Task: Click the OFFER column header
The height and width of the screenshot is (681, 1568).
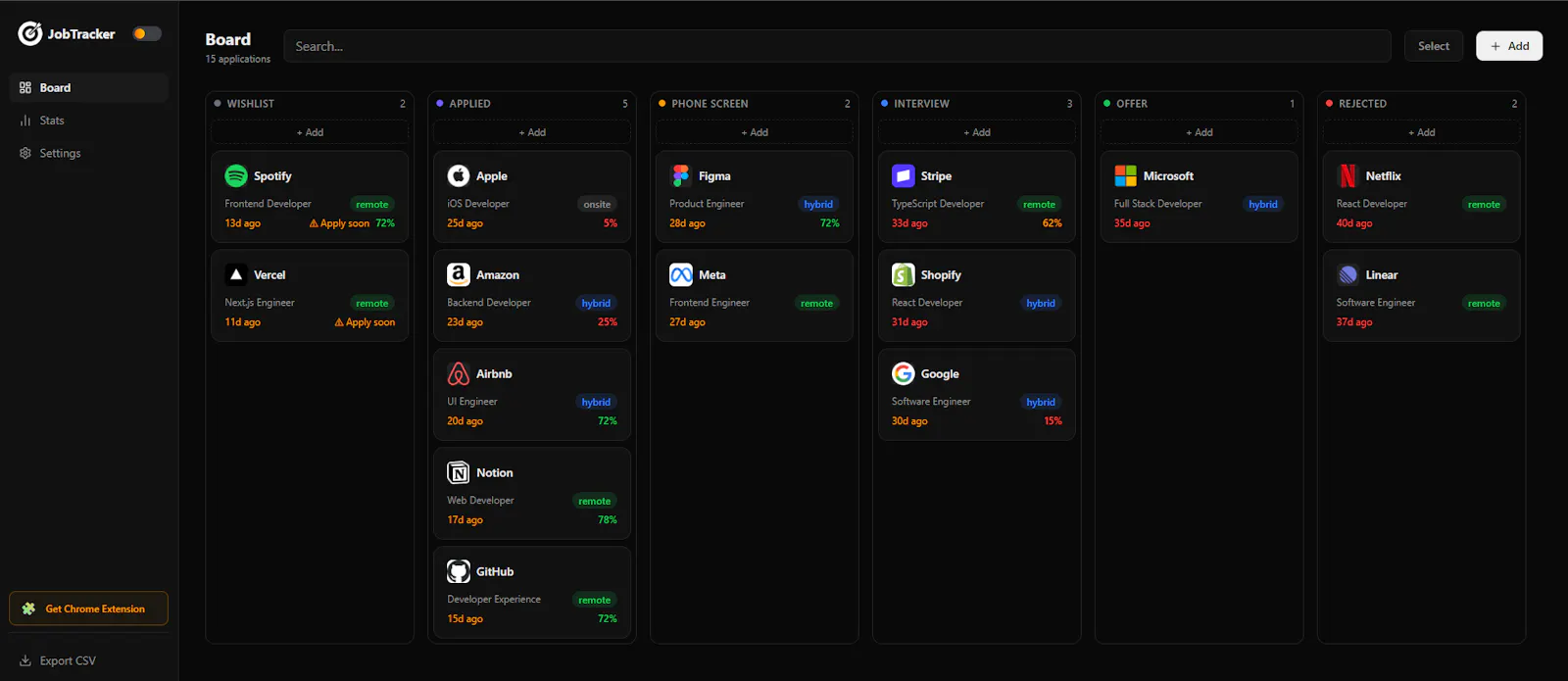Action: coord(1132,104)
